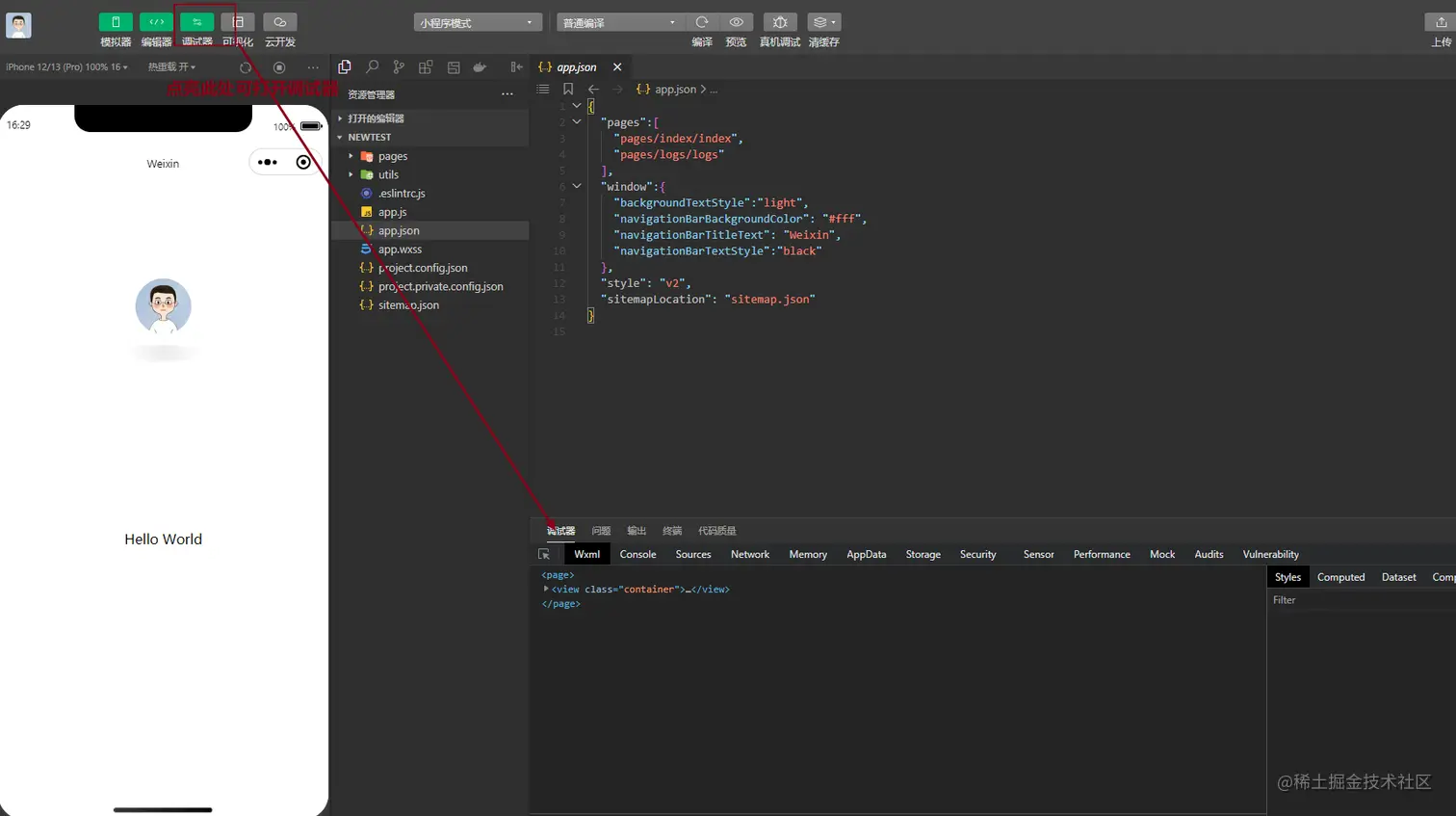This screenshot has height=816, width=1456.
Task: Open the AppData debugger tab
Action: click(x=866, y=555)
